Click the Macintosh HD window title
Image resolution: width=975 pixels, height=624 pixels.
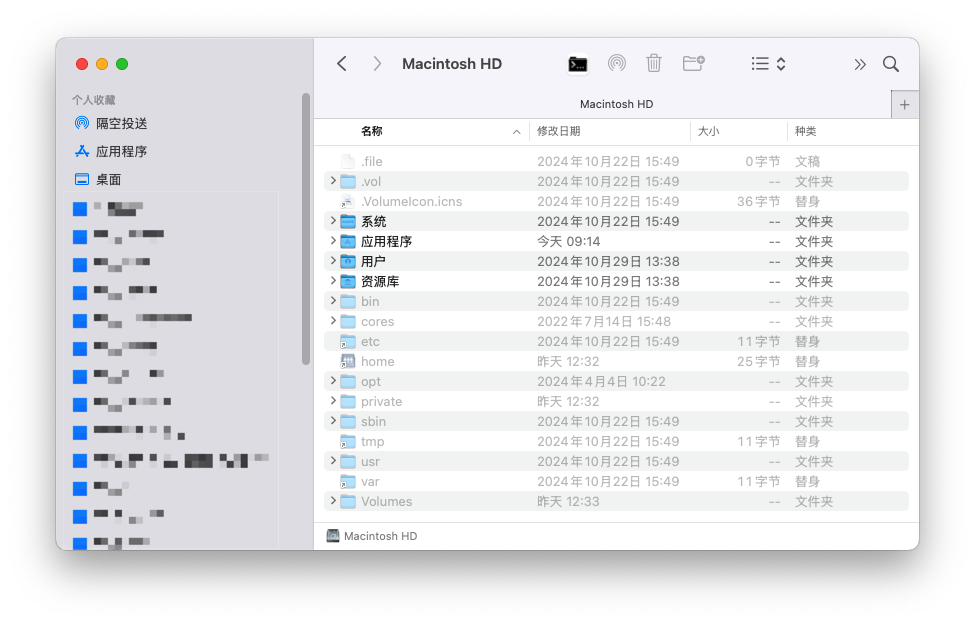452,63
